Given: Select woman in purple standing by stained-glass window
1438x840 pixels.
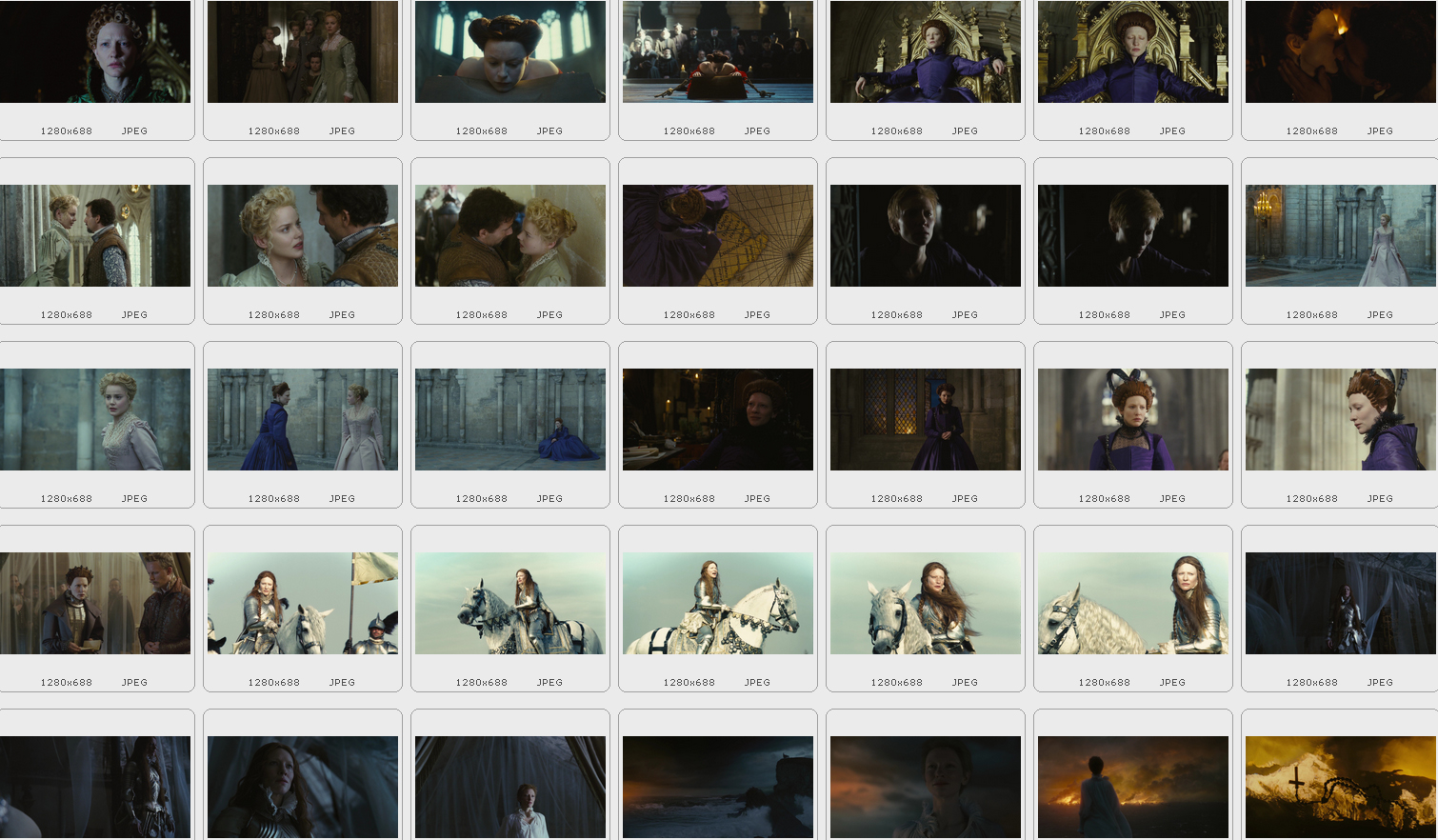Looking at the screenshot, I should point(926,419).
